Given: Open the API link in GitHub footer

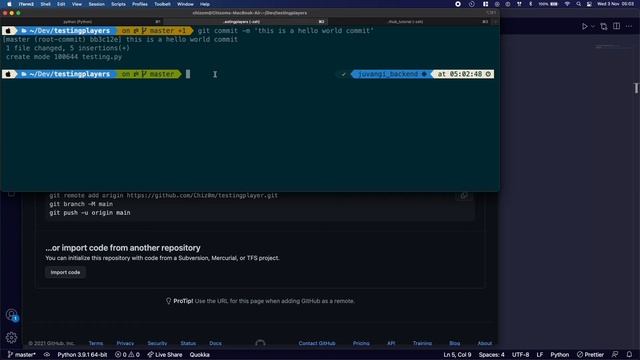Looking at the screenshot, I should 391,343.
